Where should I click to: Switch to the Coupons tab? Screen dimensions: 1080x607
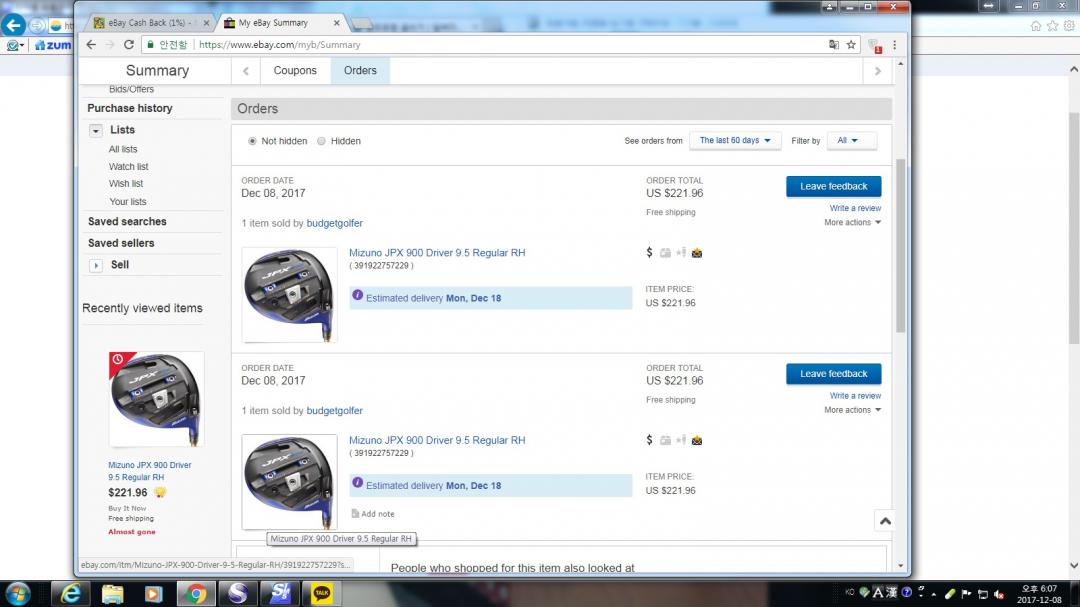coord(295,71)
